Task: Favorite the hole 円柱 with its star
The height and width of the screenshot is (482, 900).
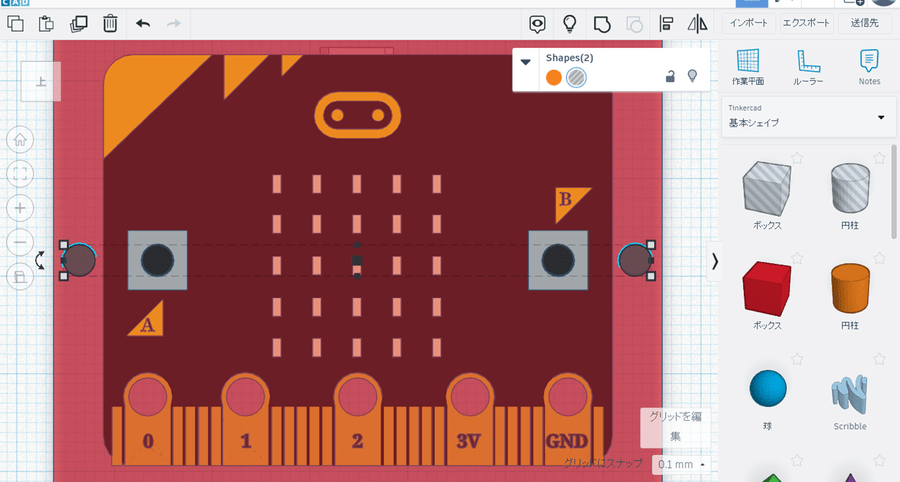Action: pos(879,158)
